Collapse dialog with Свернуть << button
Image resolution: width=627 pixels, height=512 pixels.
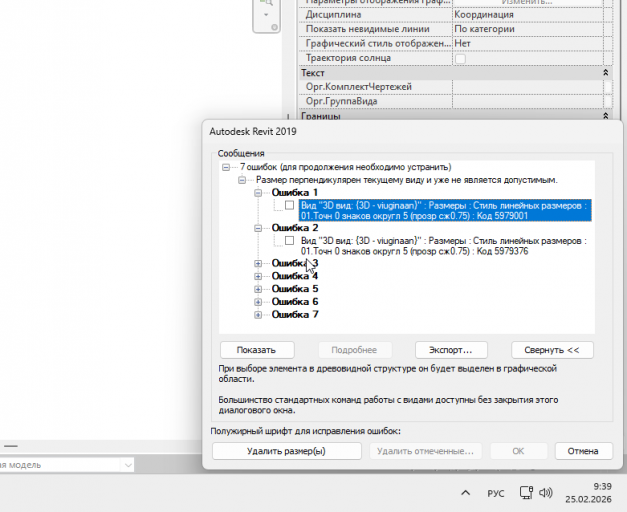[552, 350]
